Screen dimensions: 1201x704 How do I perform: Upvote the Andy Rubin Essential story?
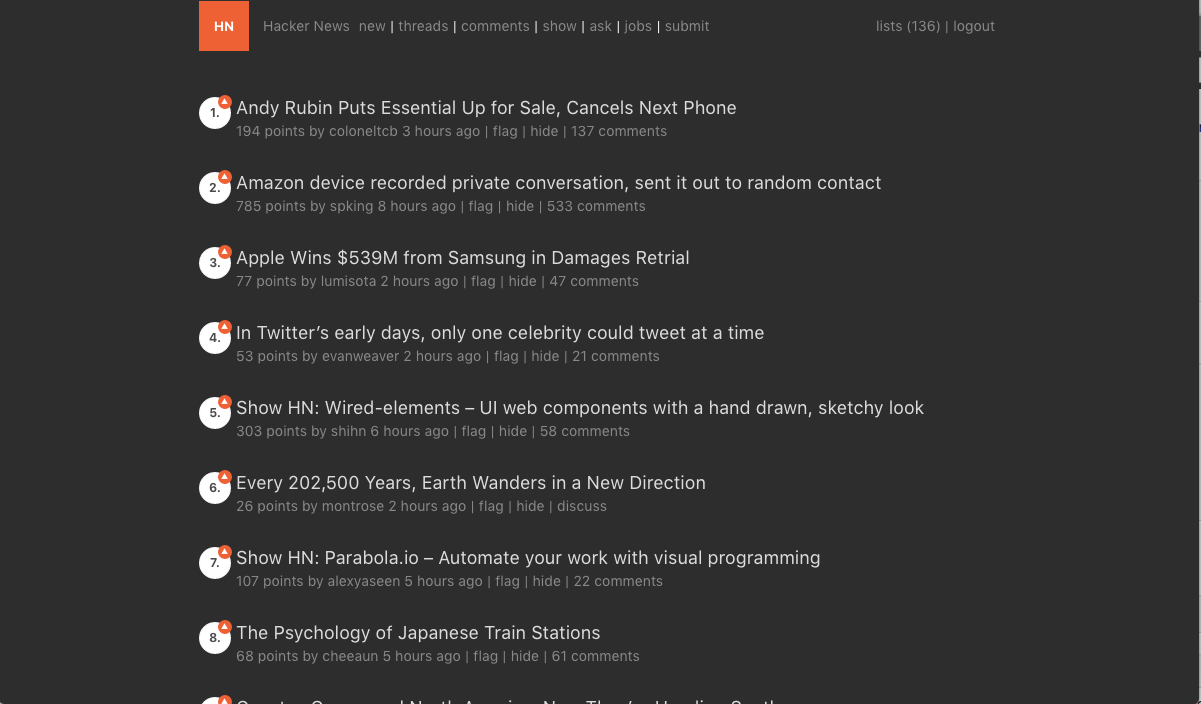coord(224,100)
